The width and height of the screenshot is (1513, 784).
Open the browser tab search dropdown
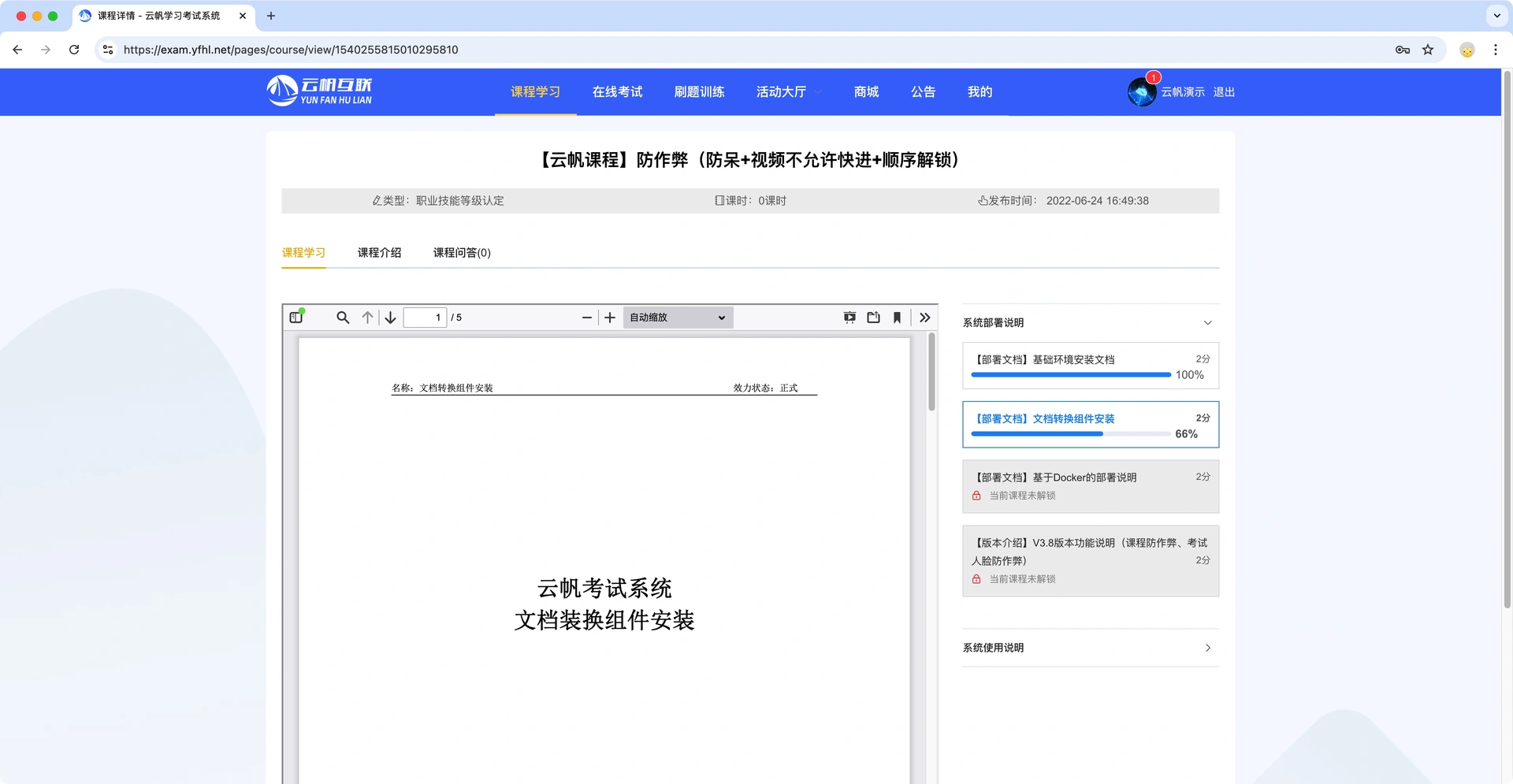[1496, 16]
